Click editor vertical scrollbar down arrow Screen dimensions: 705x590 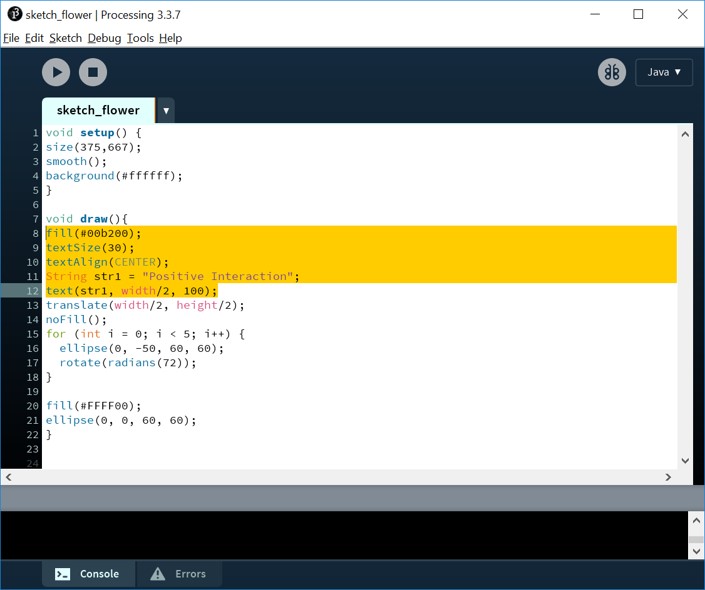[685, 460]
